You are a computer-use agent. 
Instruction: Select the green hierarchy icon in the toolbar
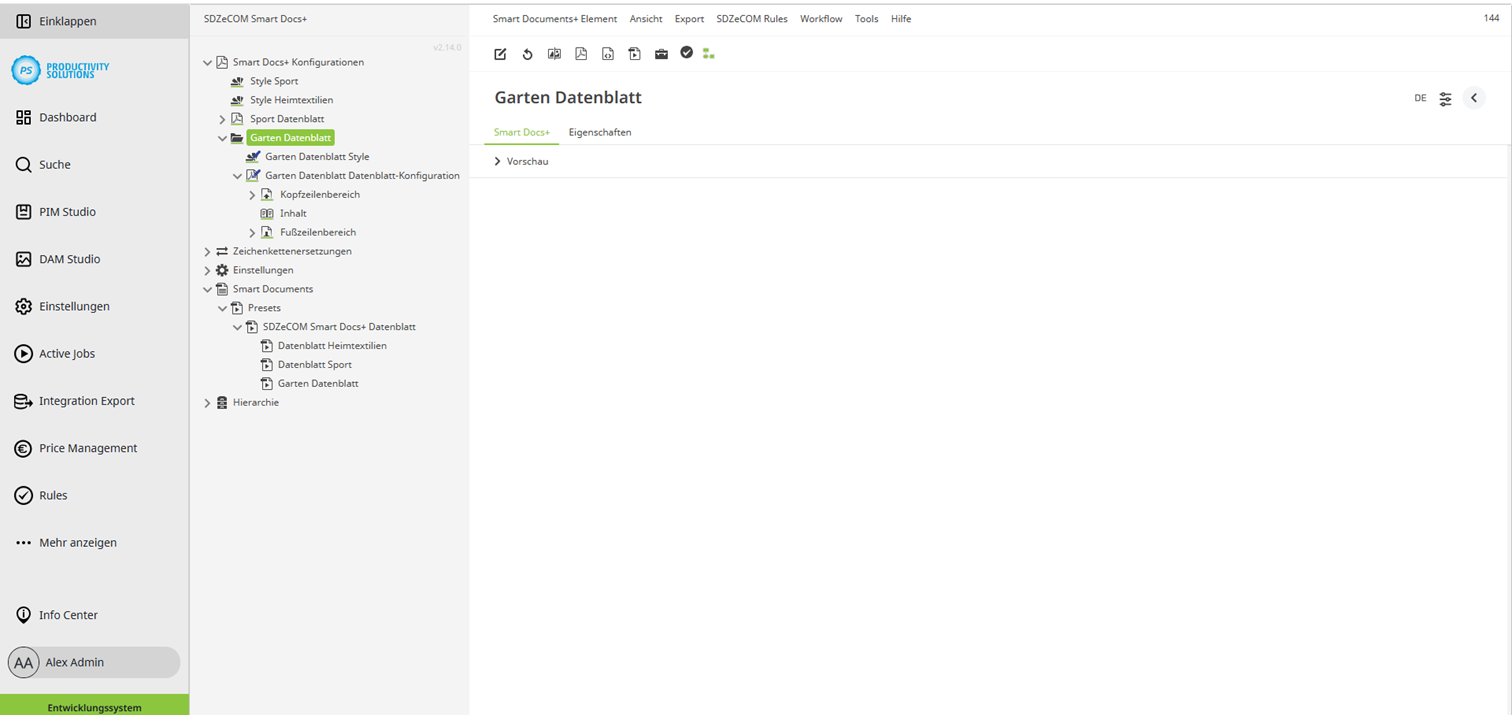pyautogui.click(x=709, y=54)
